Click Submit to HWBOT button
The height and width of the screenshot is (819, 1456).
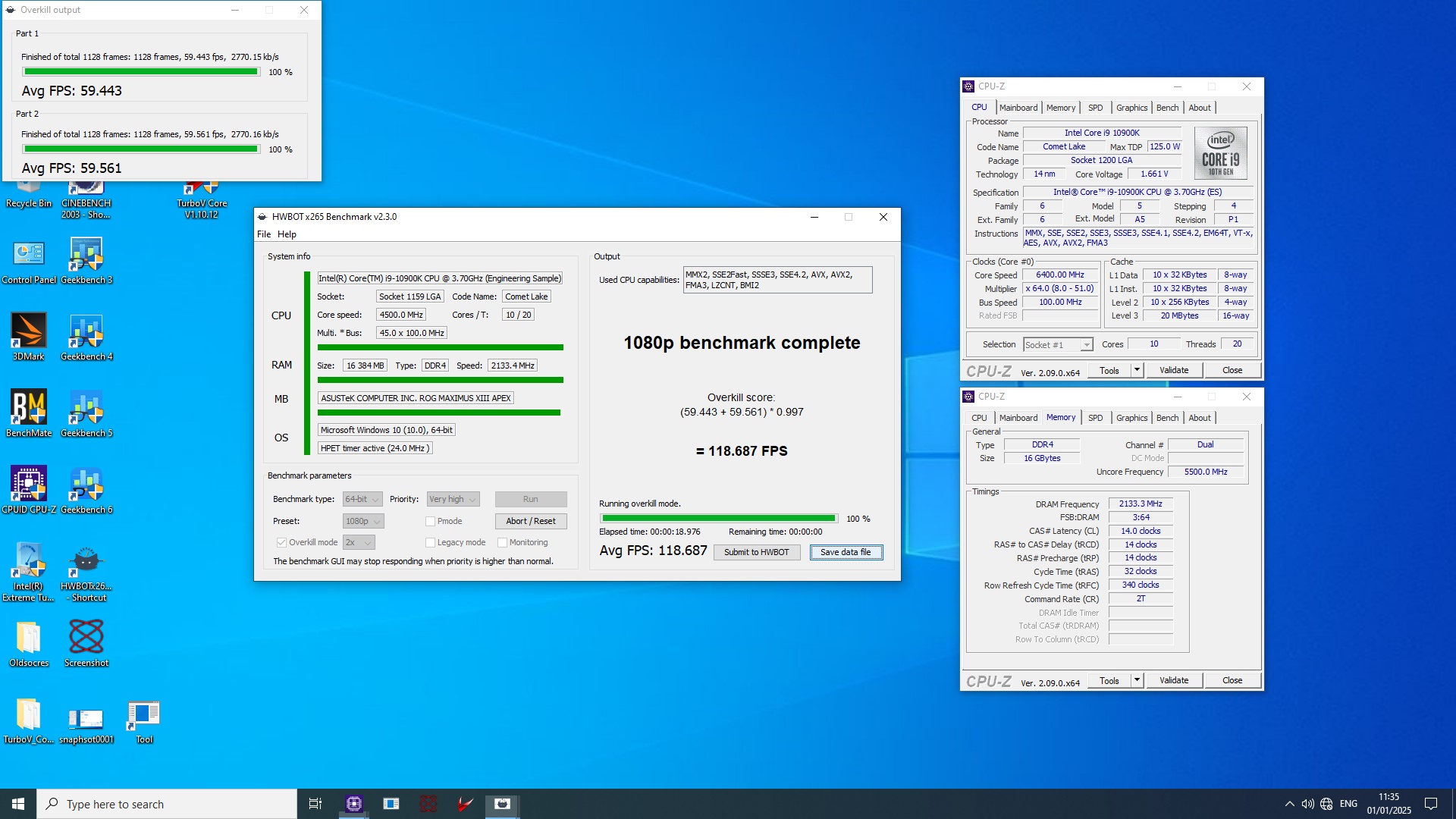coord(757,552)
